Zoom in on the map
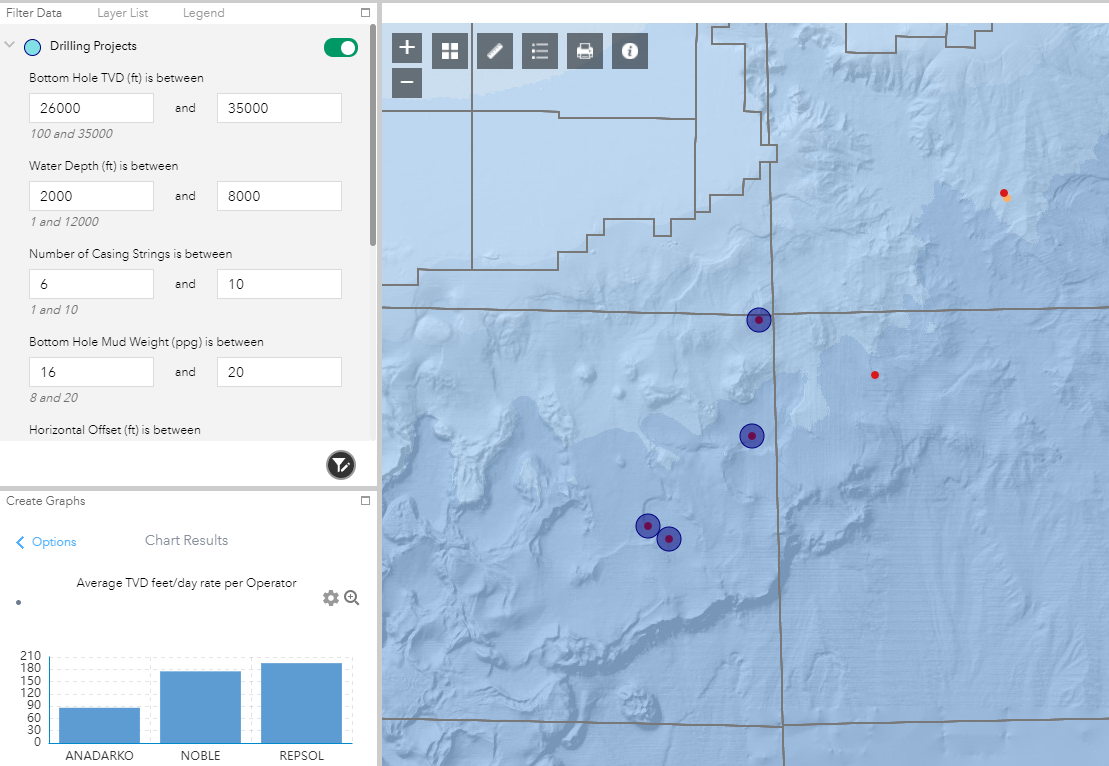This screenshot has height=766, width=1109. pos(407,48)
